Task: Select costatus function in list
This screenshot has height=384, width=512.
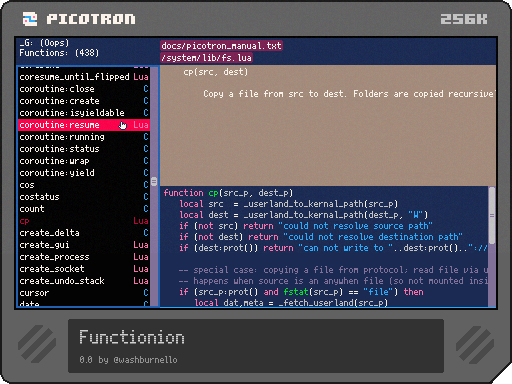Action: coord(84,197)
